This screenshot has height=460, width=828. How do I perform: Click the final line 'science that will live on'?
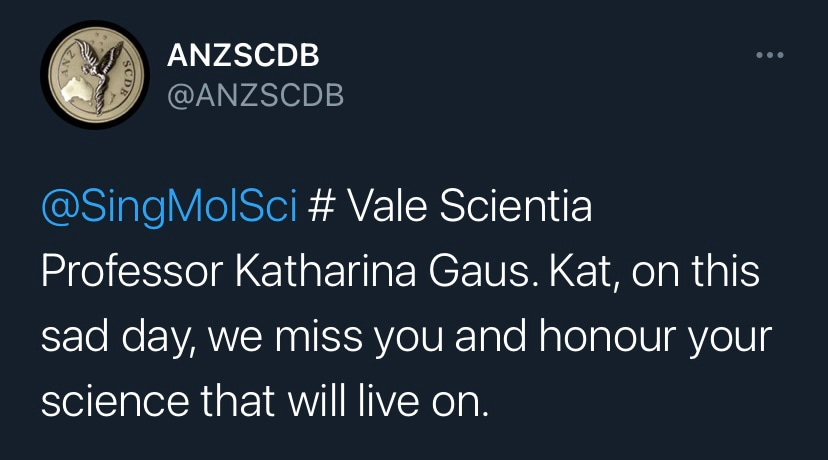[264, 400]
